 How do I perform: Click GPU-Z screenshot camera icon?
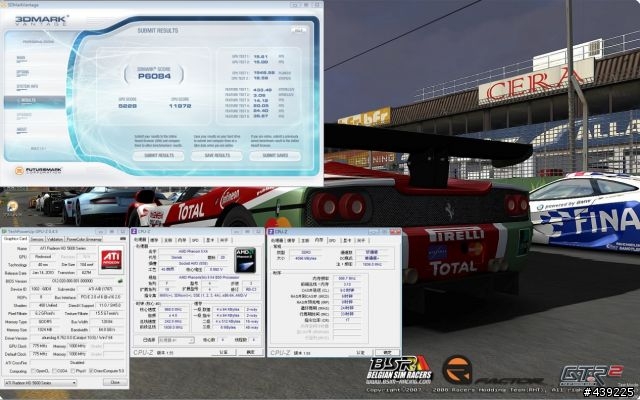pyautogui.click(x=122, y=239)
